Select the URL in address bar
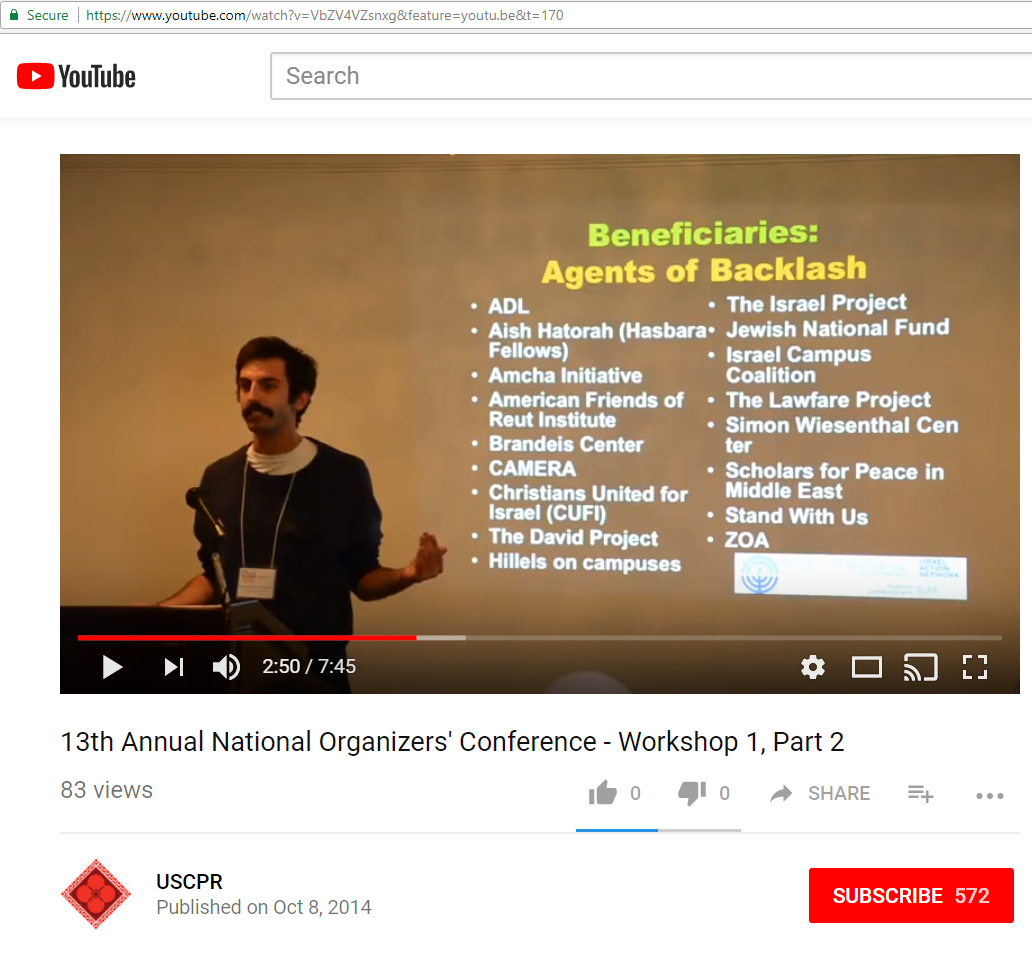Image resolution: width=1032 pixels, height=959 pixels. (325, 15)
